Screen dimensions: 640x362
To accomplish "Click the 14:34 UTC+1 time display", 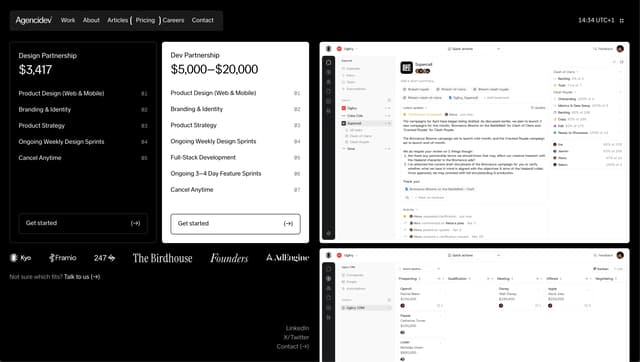I will tap(596, 20).
